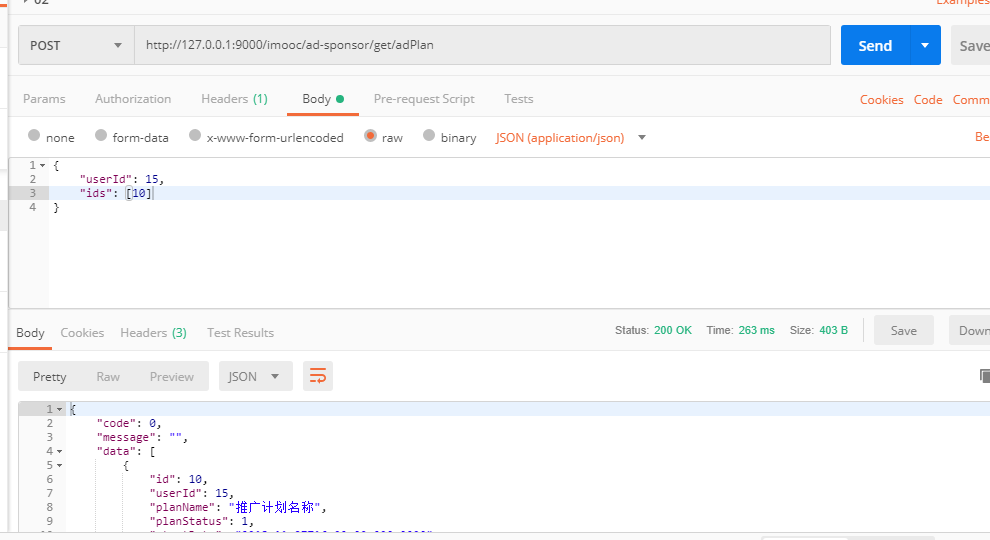Screen dimensions: 990x540
Task: Click the copy response icon
Action: click(984, 376)
